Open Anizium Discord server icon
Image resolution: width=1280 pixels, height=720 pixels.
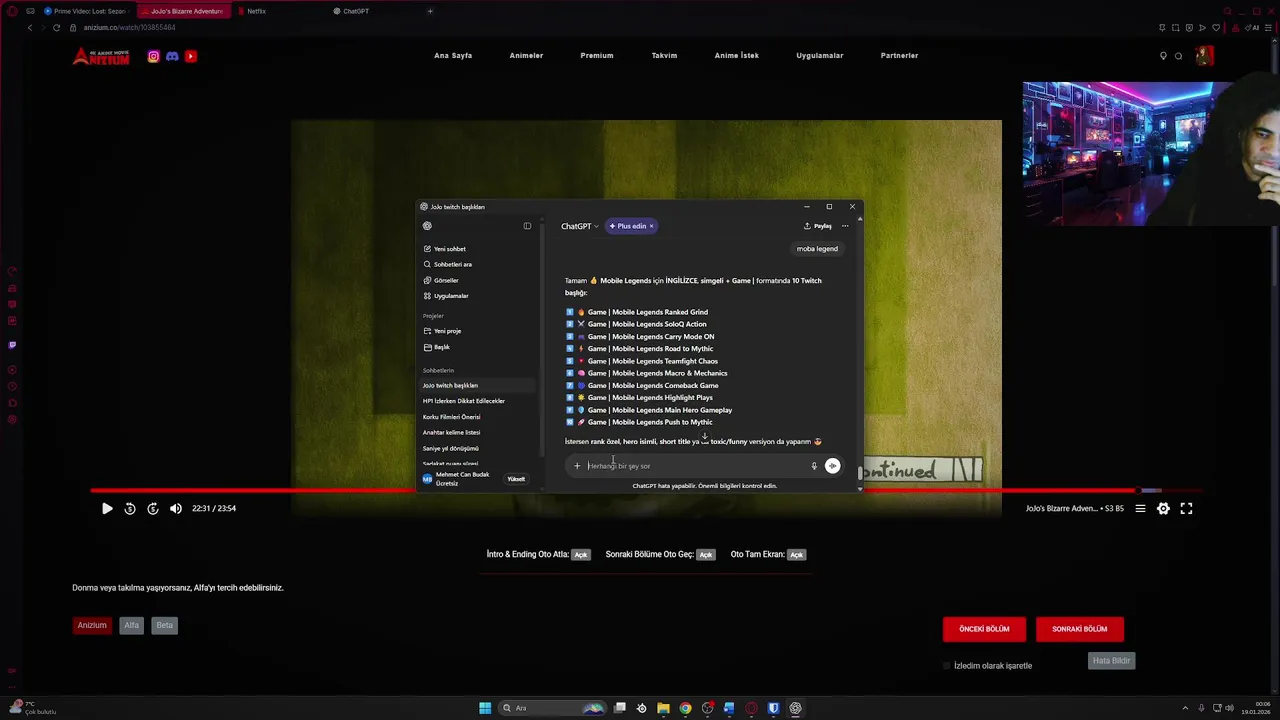click(x=172, y=56)
